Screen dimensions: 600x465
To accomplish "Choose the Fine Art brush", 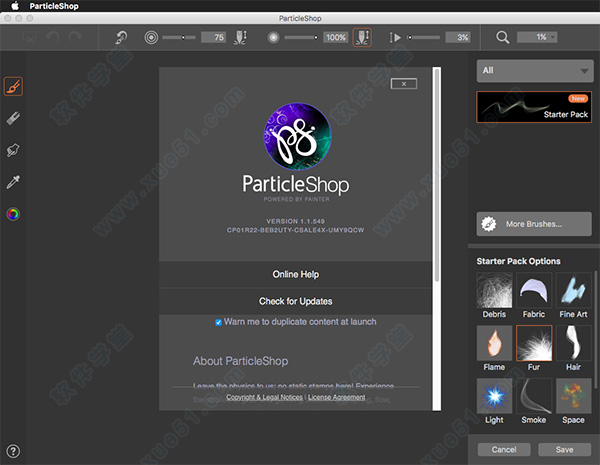I will pos(573,295).
